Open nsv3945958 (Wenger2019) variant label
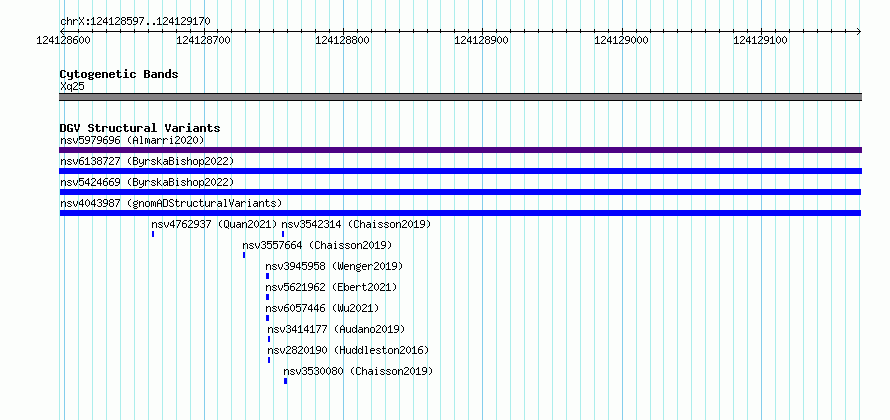This screenshot has height=420, width=890. click(x=334, y=266)
